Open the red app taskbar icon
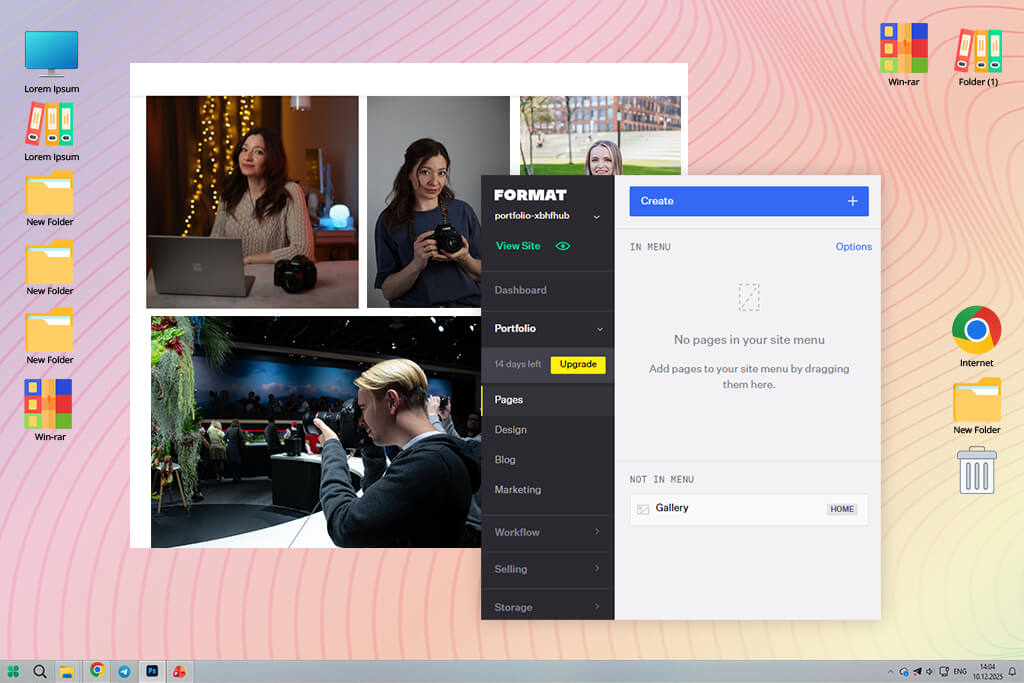1024x683 pixels. pos(179,671)
